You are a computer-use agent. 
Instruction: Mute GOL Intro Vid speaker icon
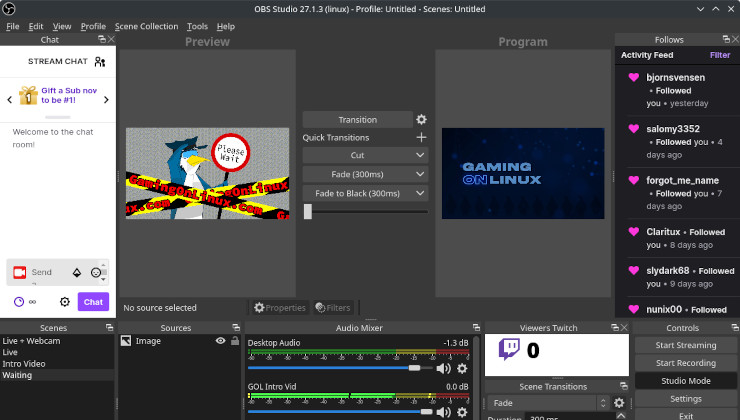pyautogui.click(x=443, y=412)
